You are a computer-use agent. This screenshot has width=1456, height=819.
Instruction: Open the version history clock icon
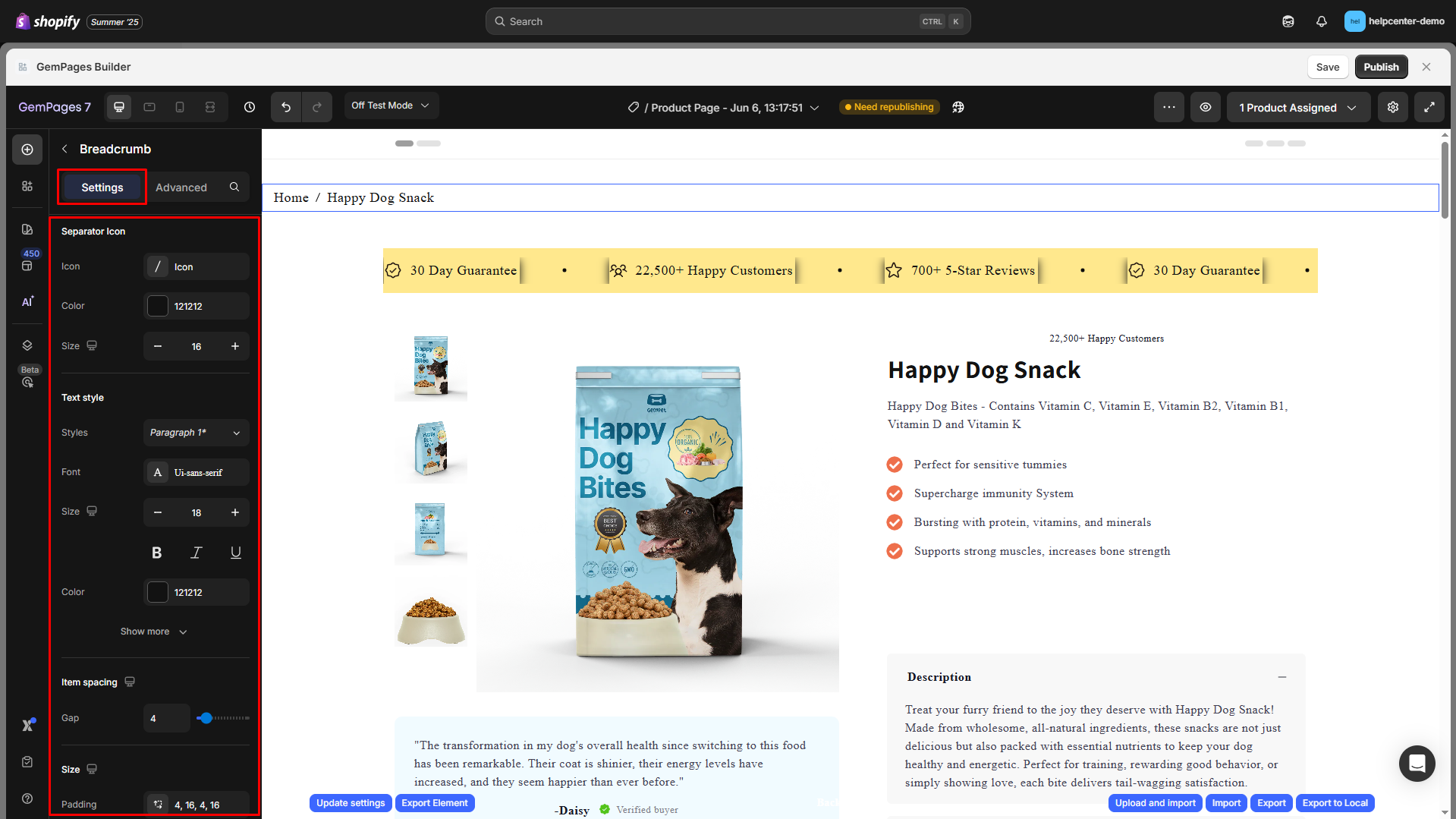pos(250,107)
